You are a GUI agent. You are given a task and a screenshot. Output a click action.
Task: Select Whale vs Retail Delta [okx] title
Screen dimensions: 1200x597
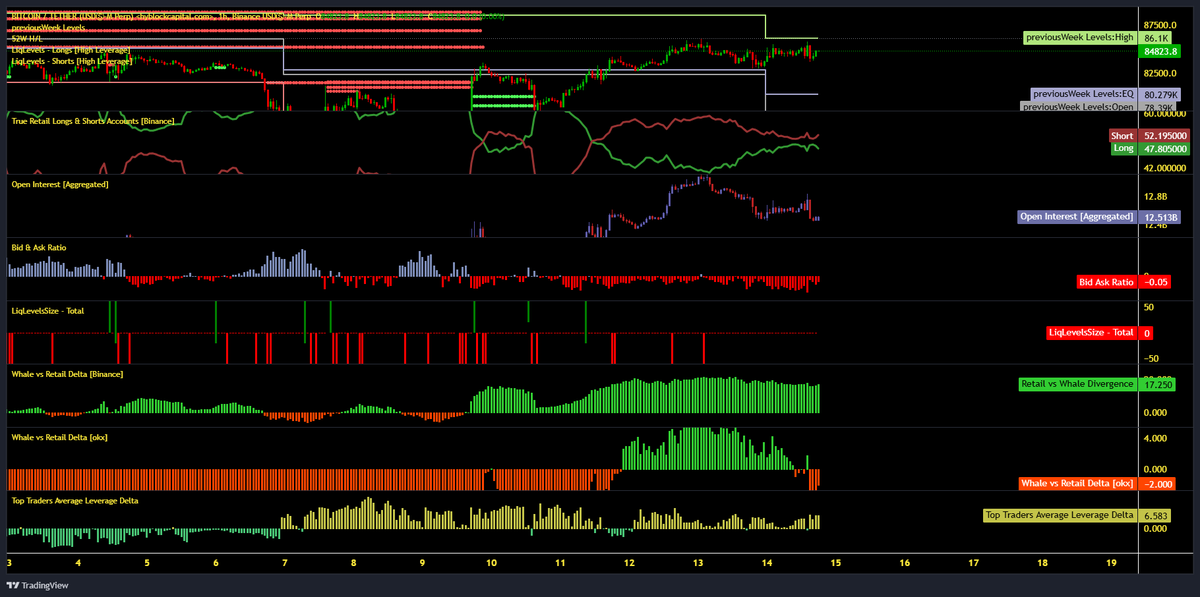point(58,437)
